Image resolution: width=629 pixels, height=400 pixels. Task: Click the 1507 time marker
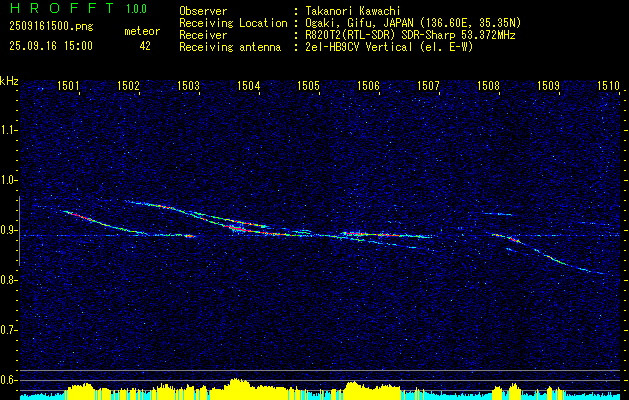[428, 85]
